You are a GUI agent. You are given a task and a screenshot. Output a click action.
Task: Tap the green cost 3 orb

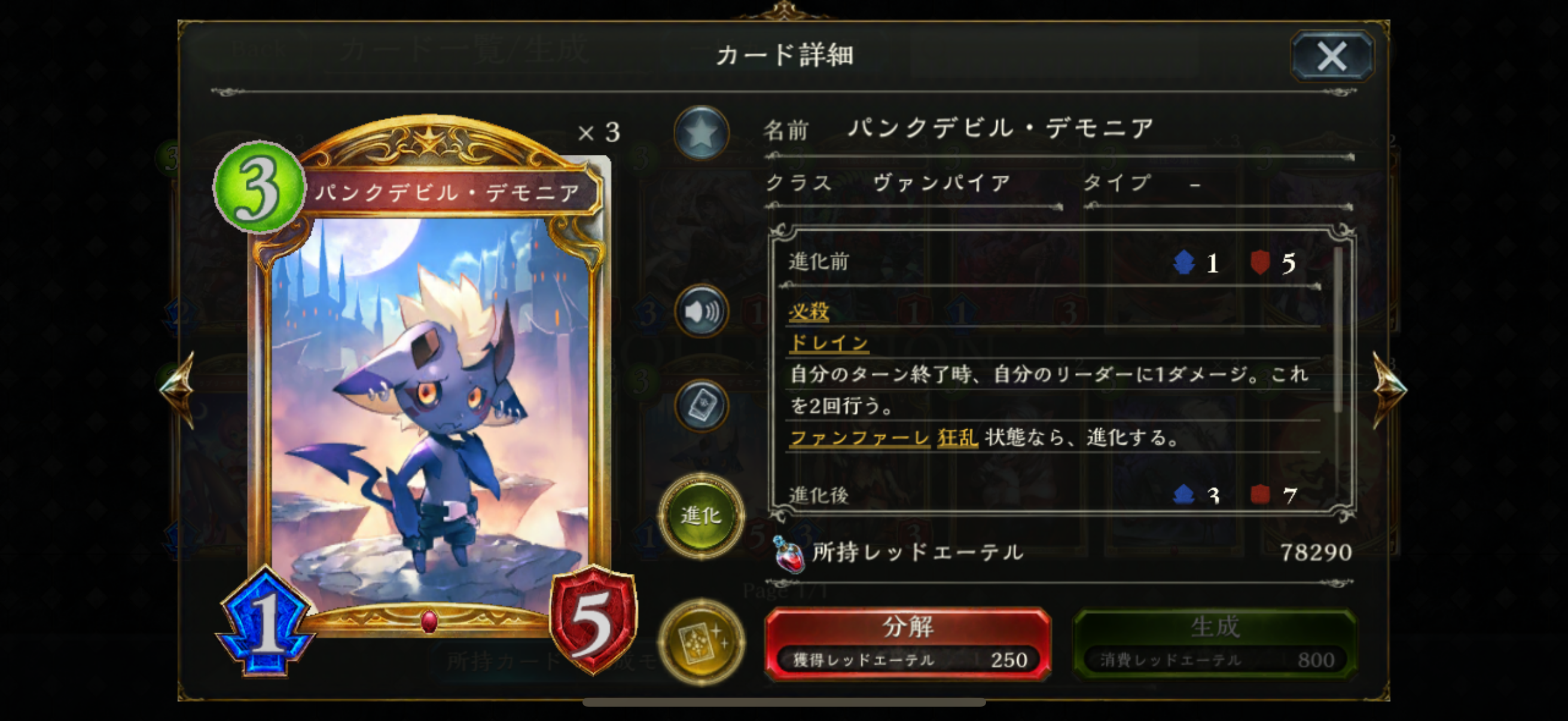259,187
